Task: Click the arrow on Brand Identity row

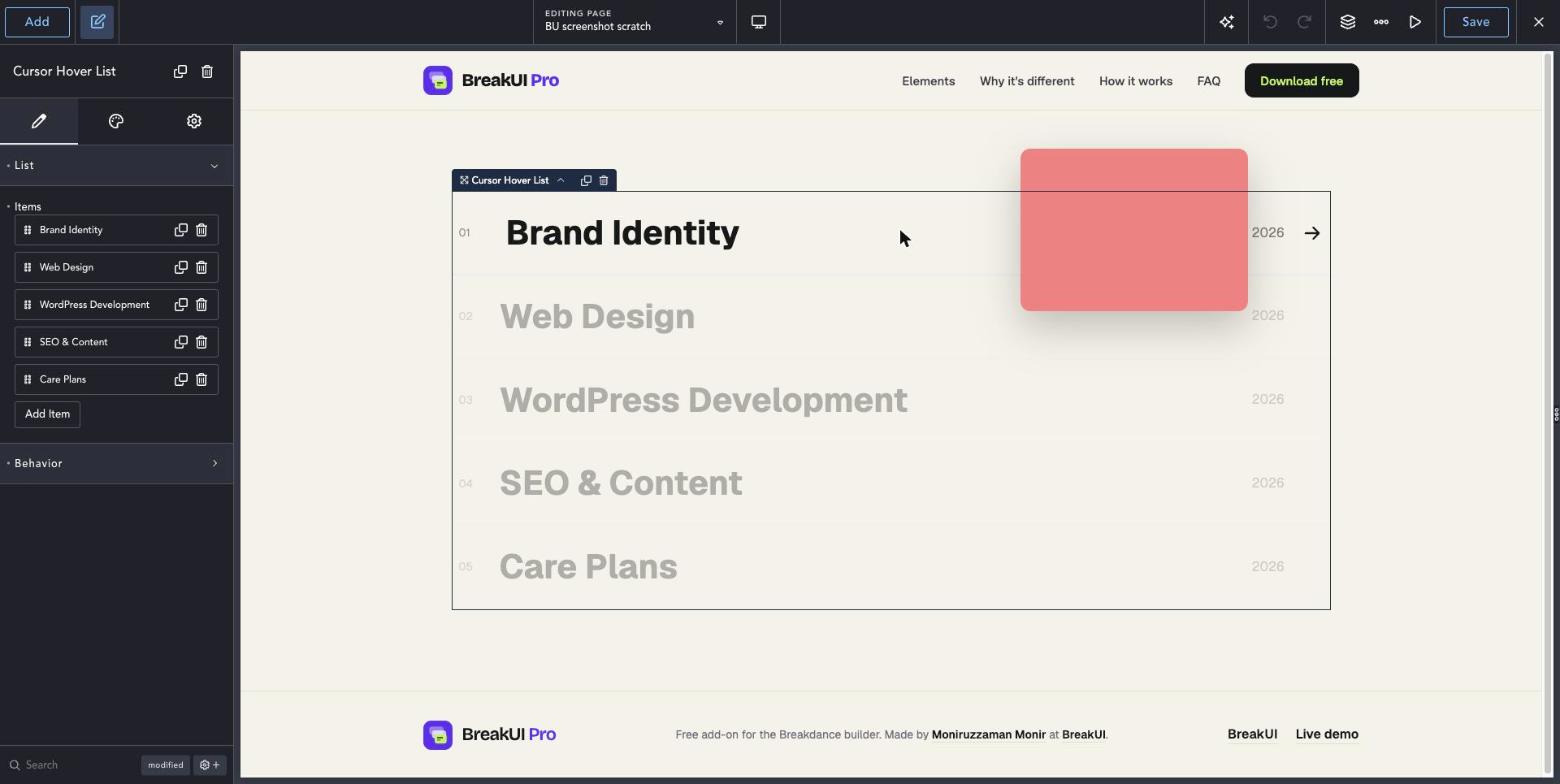Action: coord(1312,233)
